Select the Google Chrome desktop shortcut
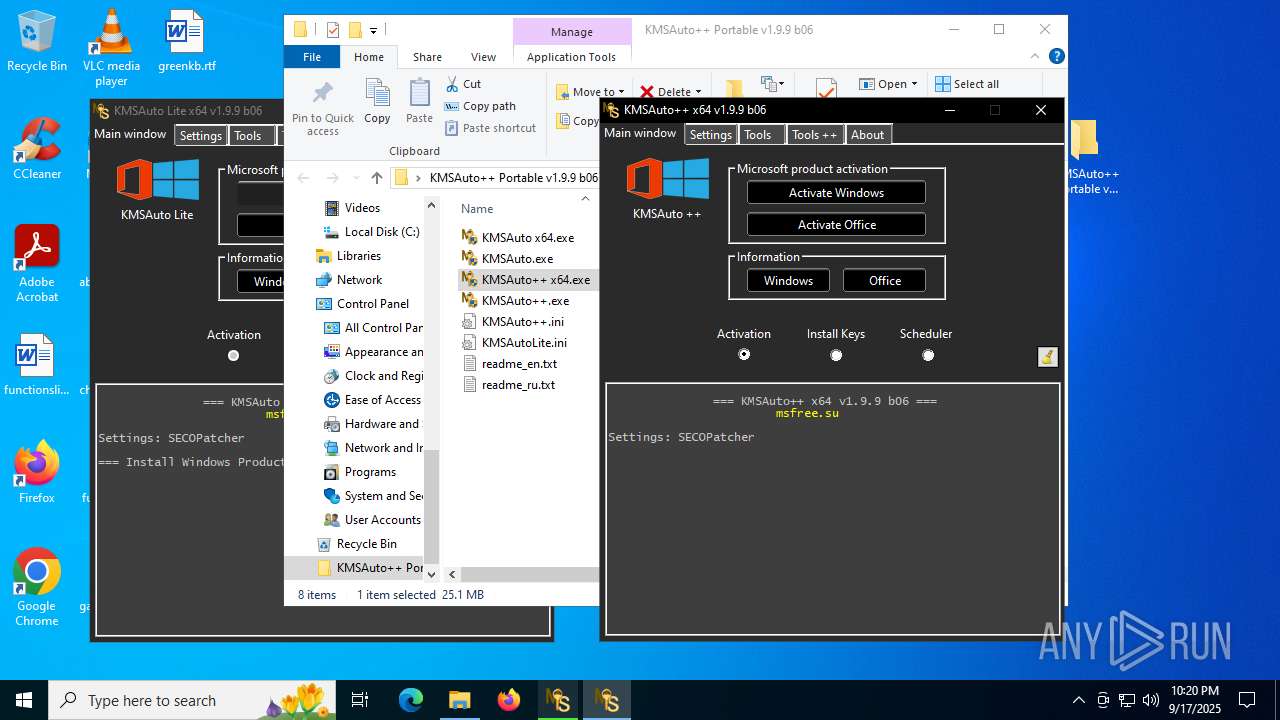 (x=37, y=587)
